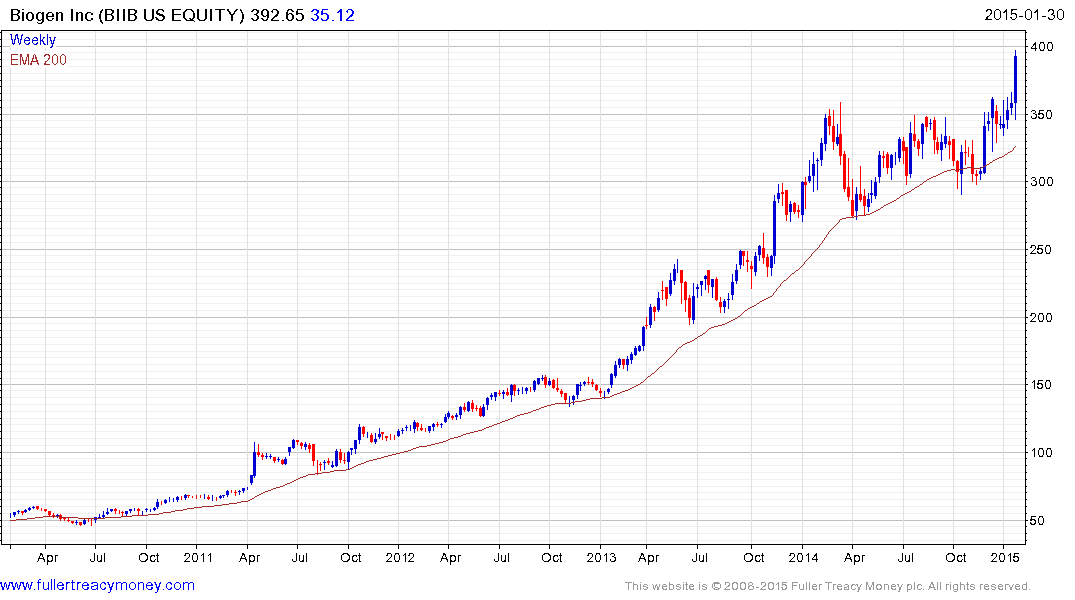Click the 100 price axis label
This screenshot has width=1075, height=600.
1042,453
